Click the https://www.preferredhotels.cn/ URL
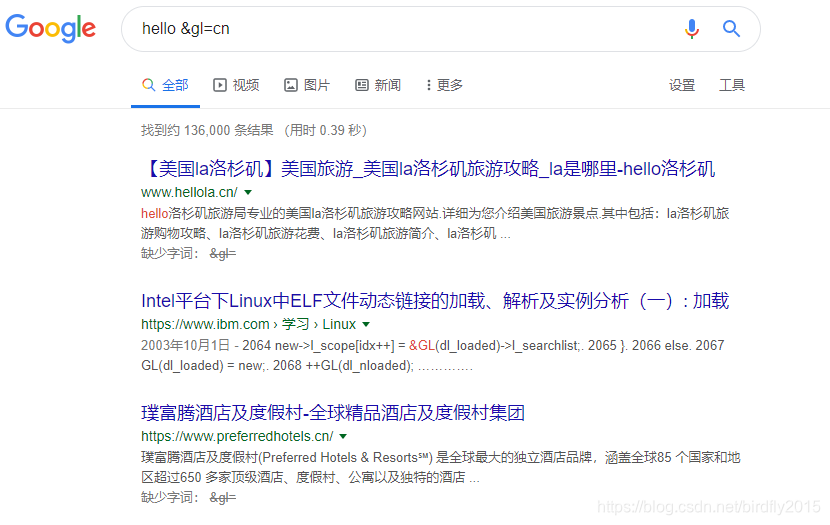The image size is (830, 525). [x=237, y=436]
